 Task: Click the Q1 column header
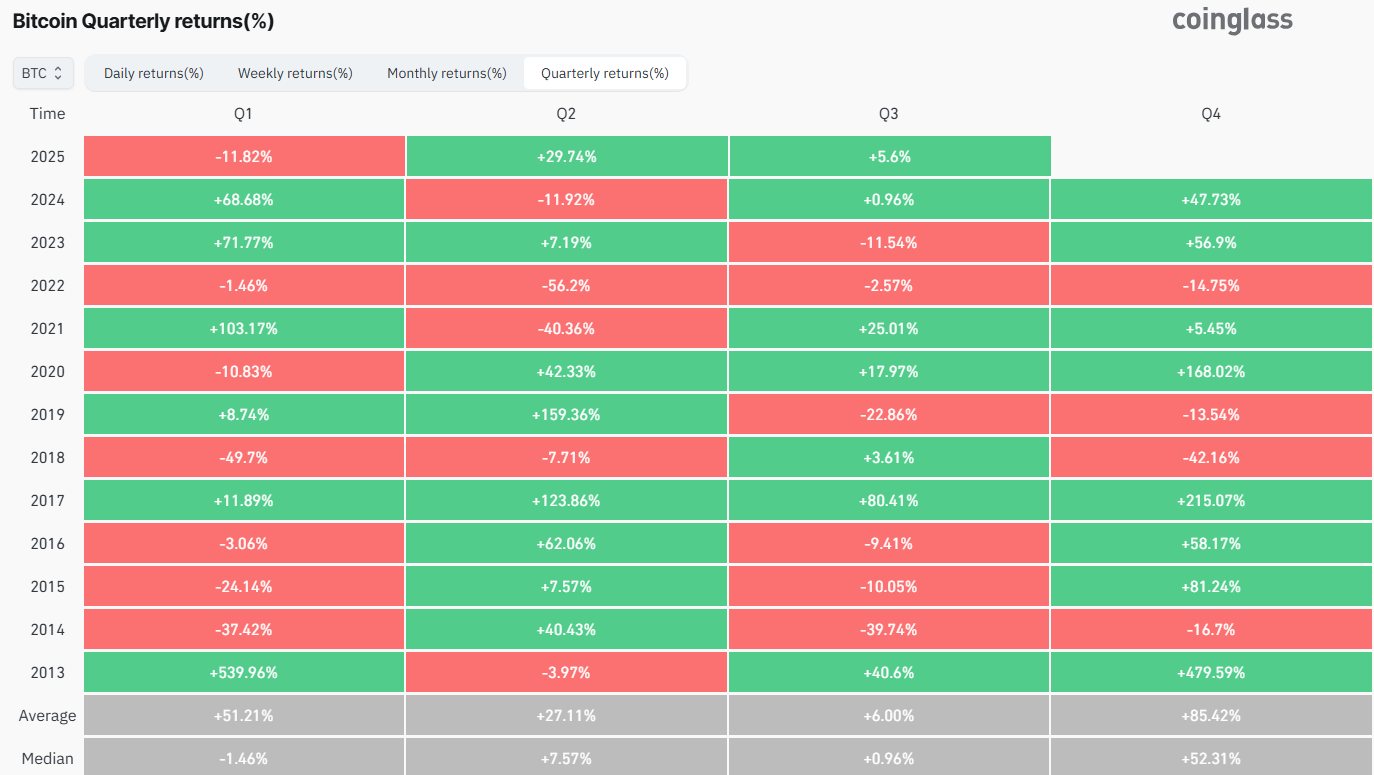point(244,114)
